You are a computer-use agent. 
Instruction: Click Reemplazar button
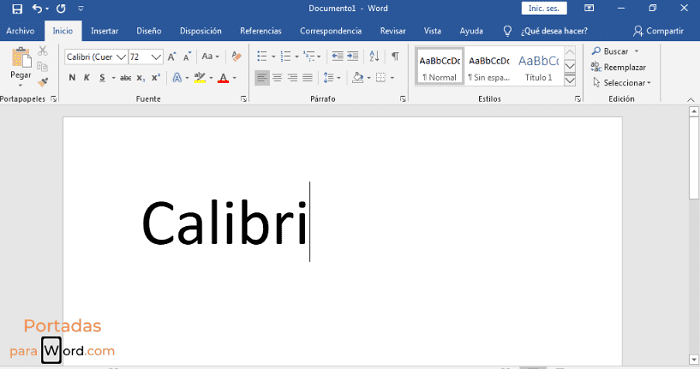point(619,67)
